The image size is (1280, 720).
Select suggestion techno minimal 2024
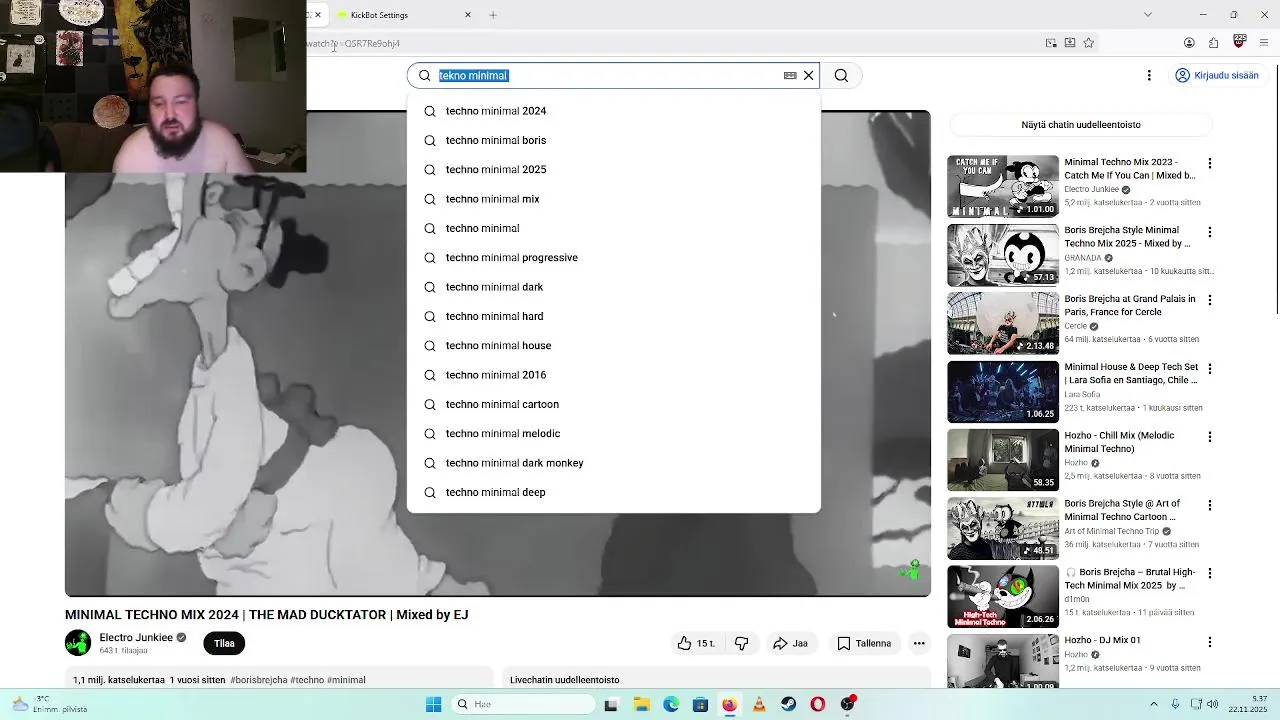(614, 111)
